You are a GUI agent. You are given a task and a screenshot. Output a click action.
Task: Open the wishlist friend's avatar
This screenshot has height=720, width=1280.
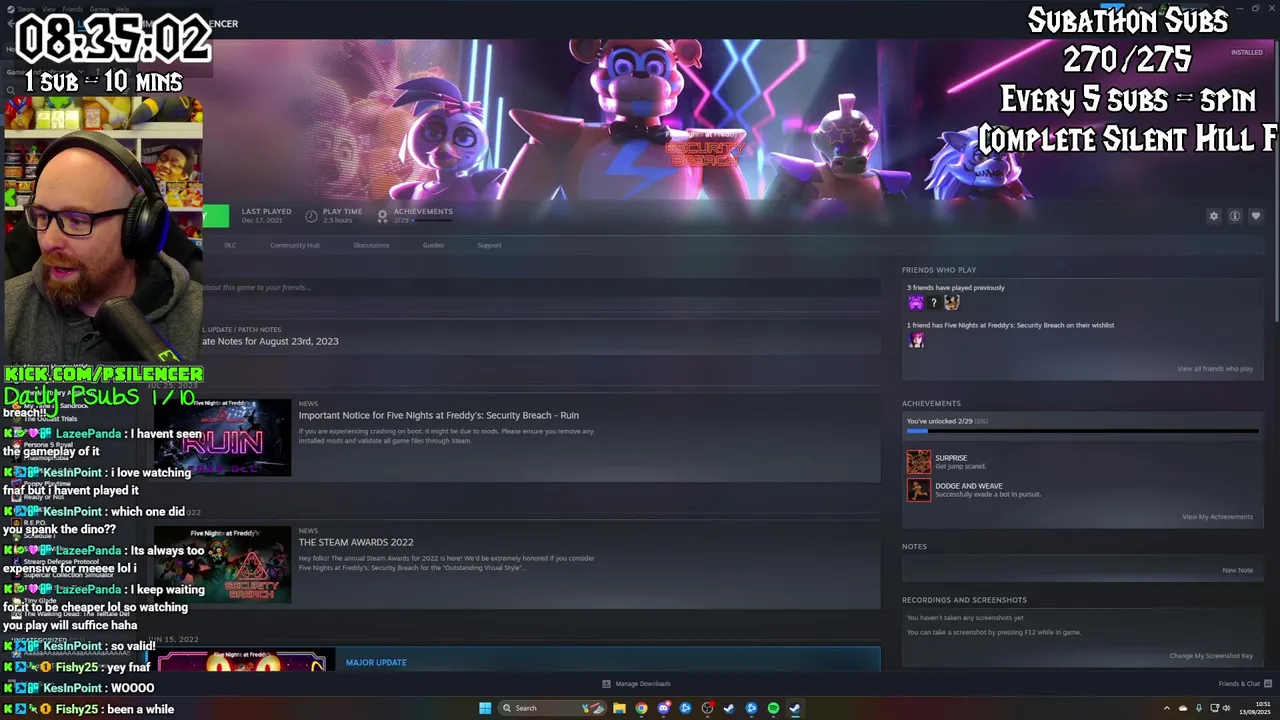coord(916,340)
